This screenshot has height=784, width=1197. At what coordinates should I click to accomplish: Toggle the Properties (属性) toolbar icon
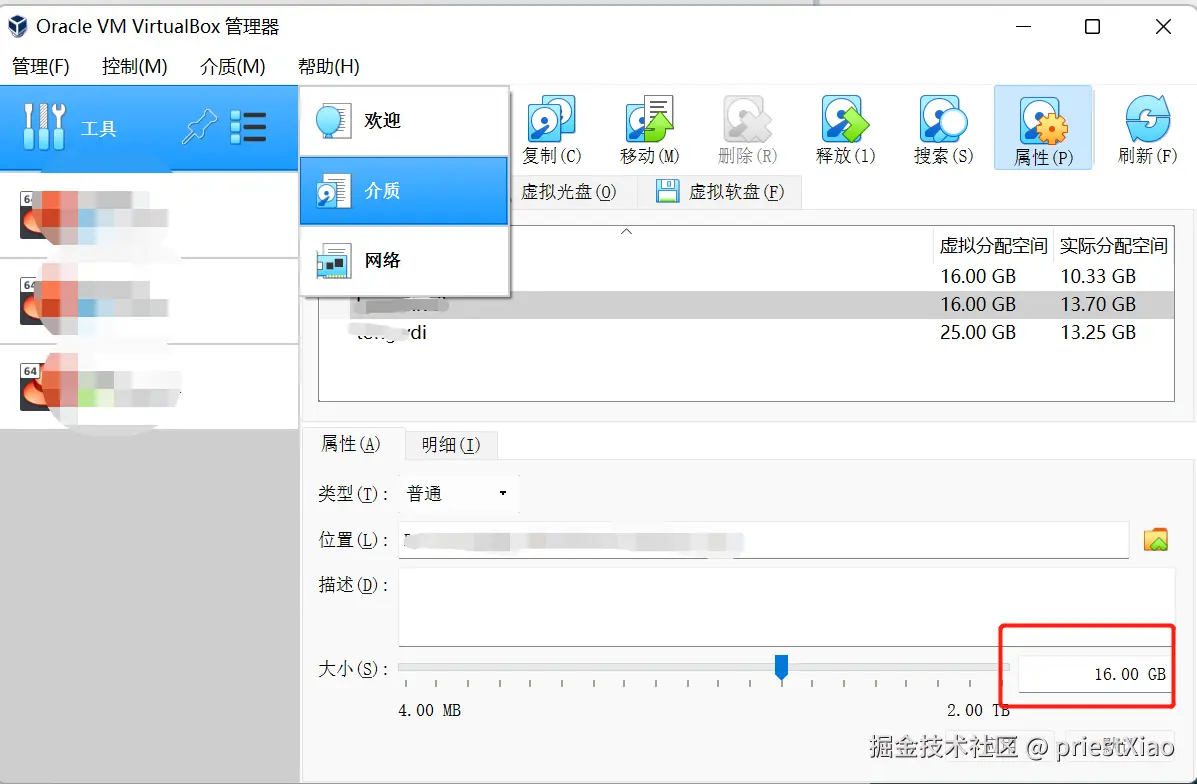coord(1043,128)
